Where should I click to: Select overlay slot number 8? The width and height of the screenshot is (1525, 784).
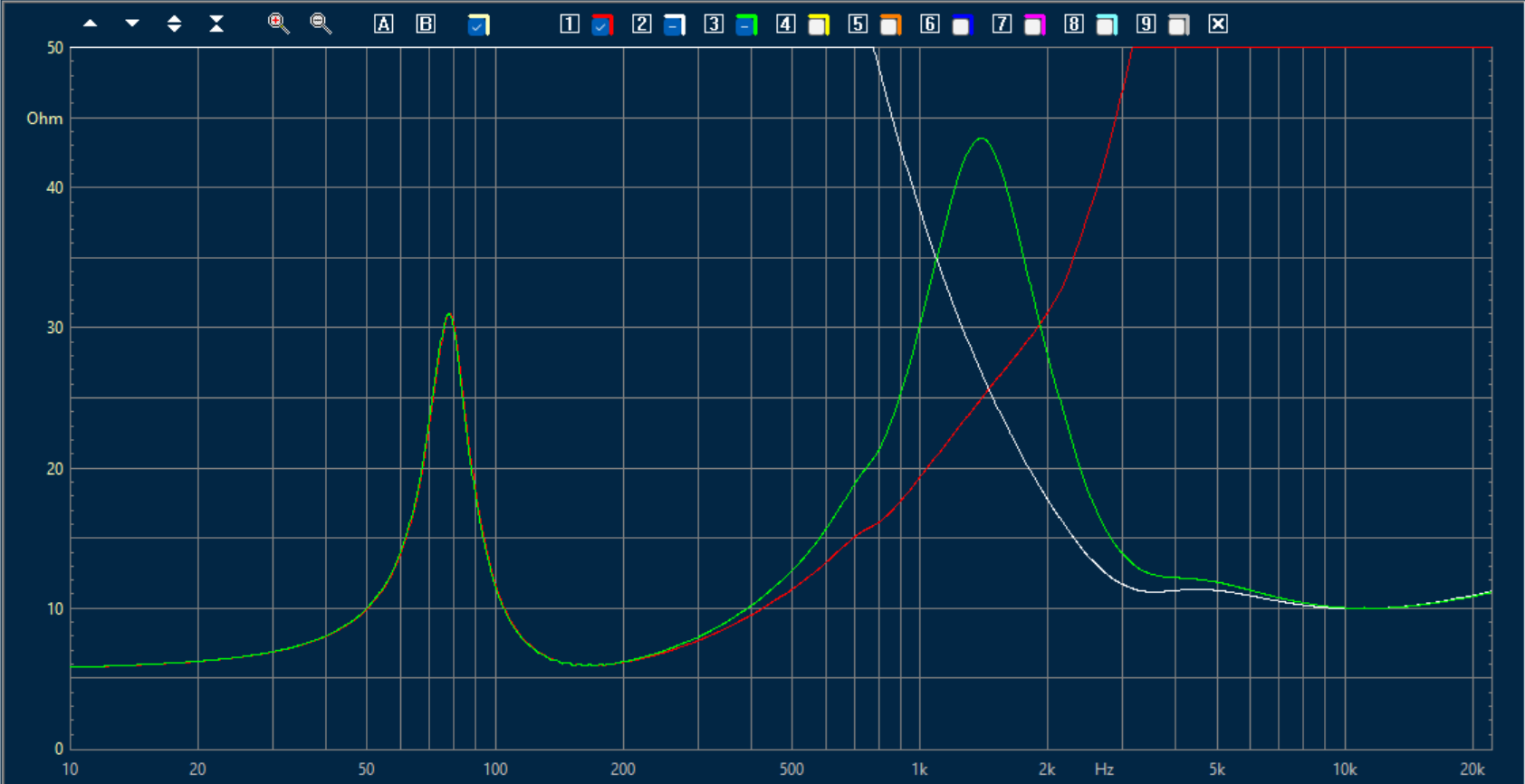(1074, 24)
